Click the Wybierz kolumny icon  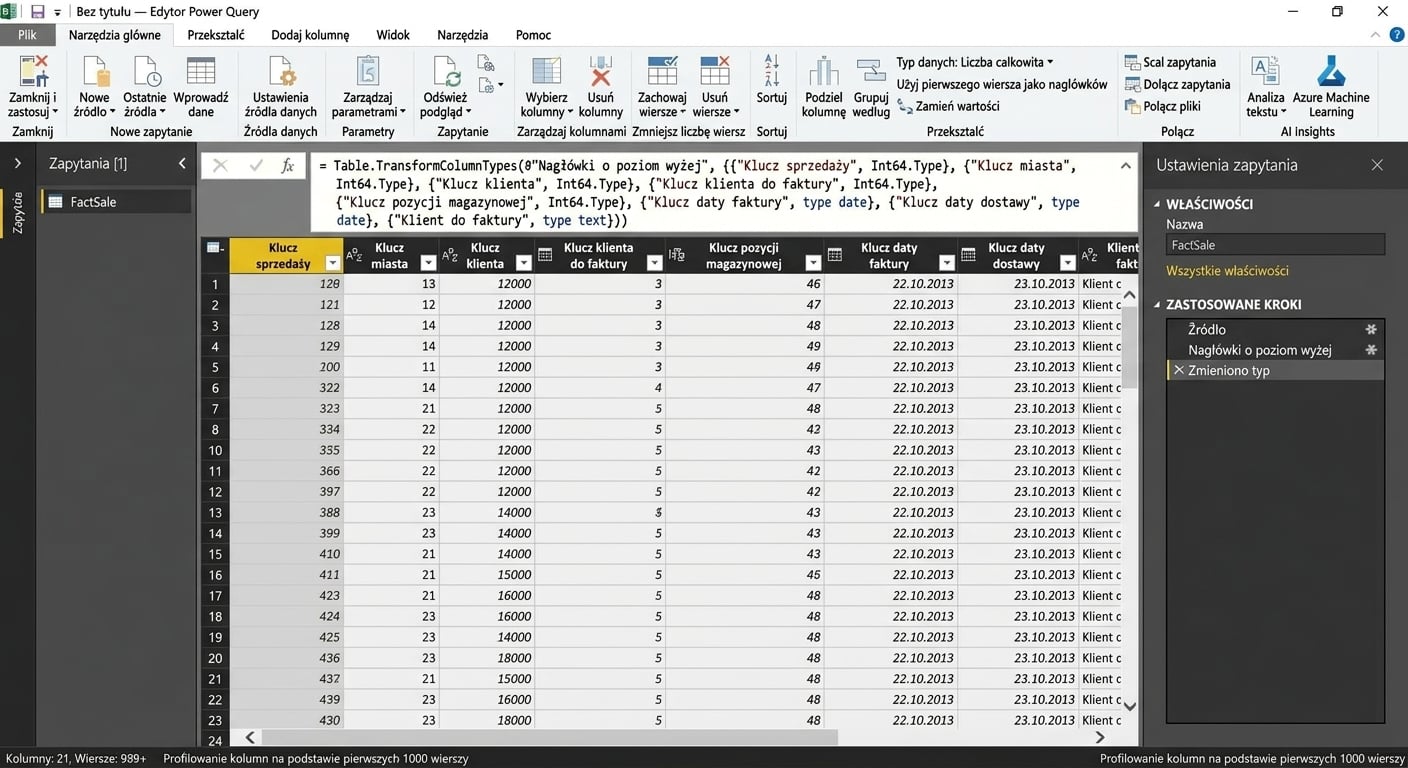coord(546,72)
